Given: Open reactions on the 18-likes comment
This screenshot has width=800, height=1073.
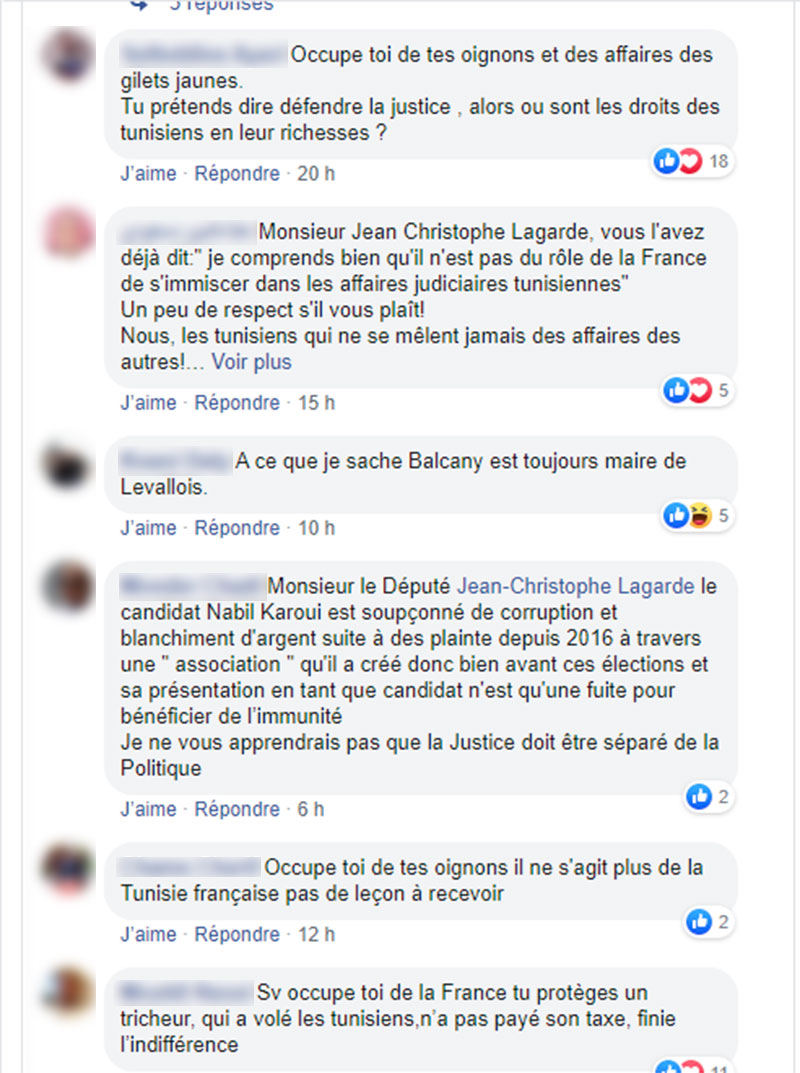Looking at the screenshot, I should pos(692,161).
